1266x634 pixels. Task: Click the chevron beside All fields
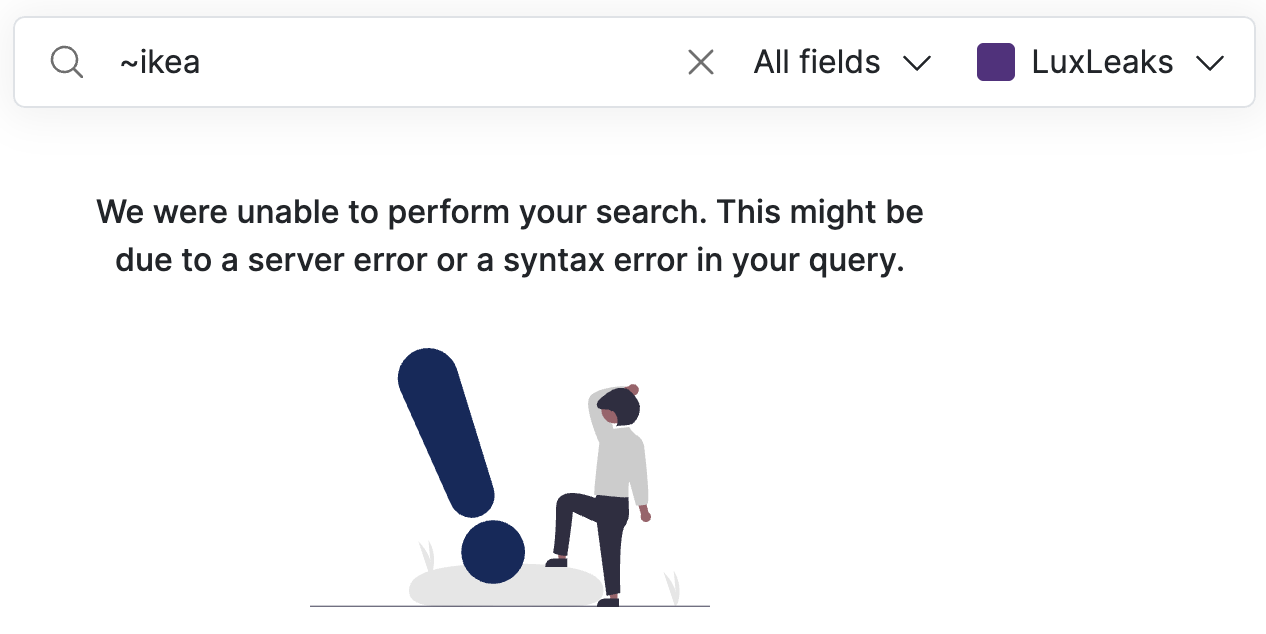pos(917,62)
